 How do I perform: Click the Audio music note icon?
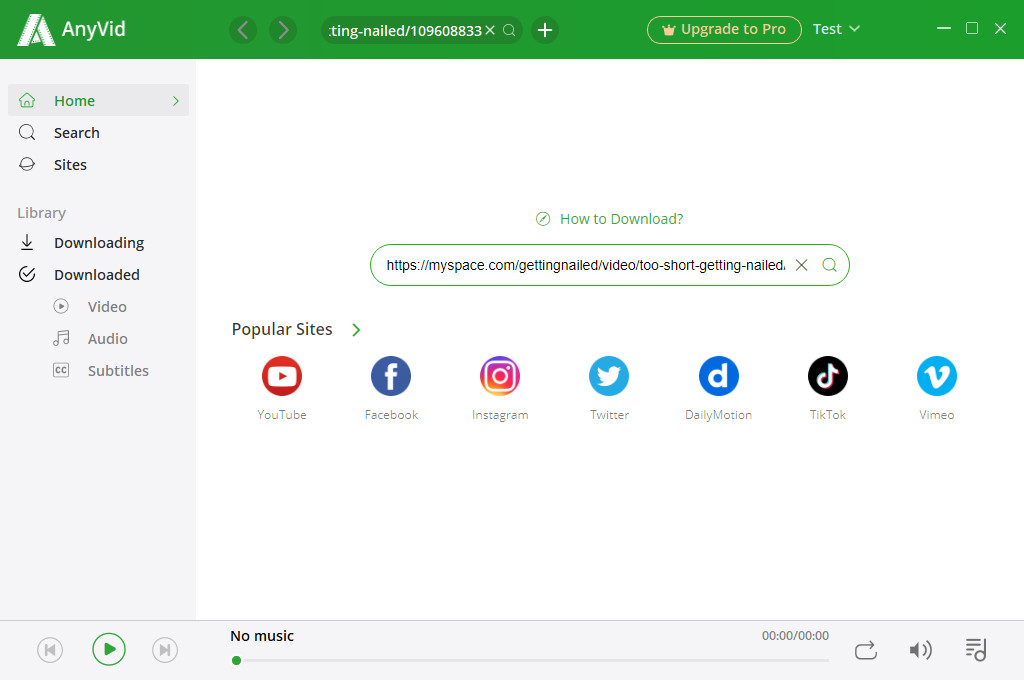pyautogui.click(x=61, y=338)
